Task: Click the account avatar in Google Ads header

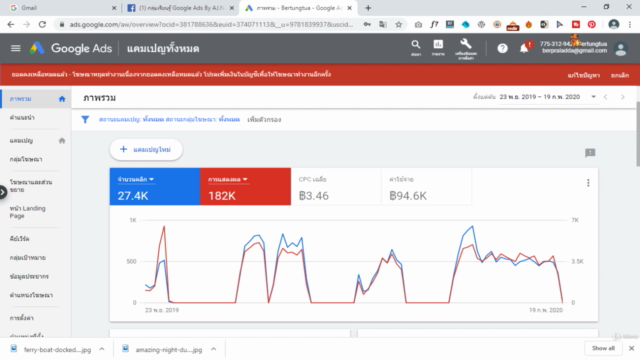Action: pos(621,49)
